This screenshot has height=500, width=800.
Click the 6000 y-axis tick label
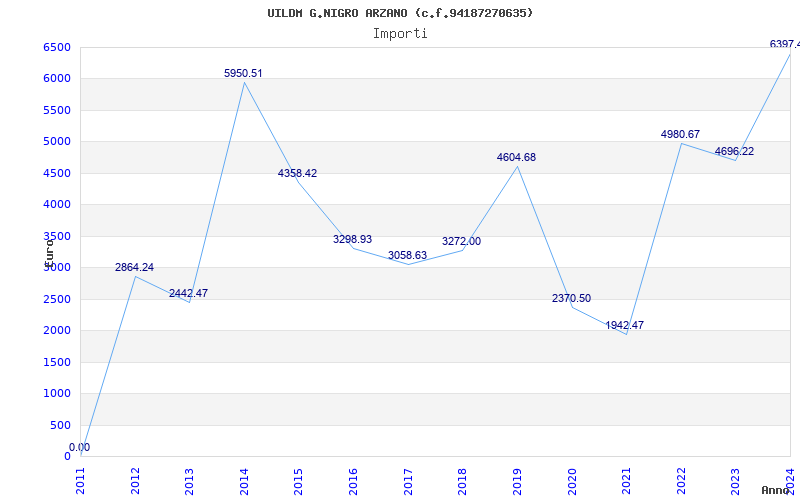(57, 79)
